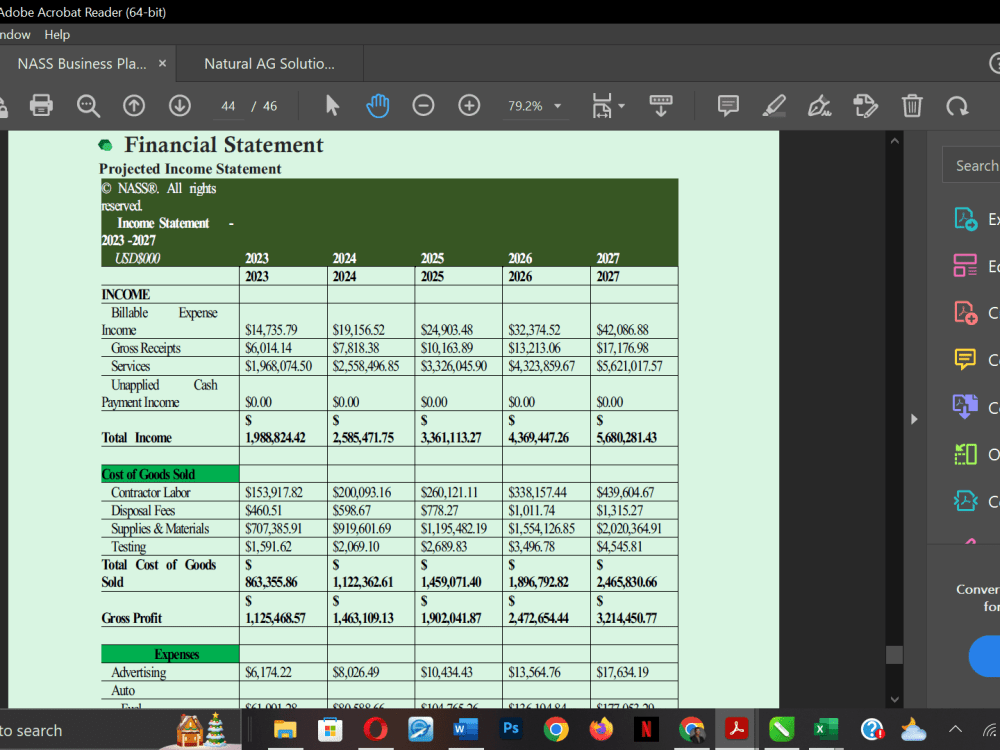The image size is (1000, 750).
Task: Open Combine Files tool in sidebar
Action: click(x=966, y=407)
